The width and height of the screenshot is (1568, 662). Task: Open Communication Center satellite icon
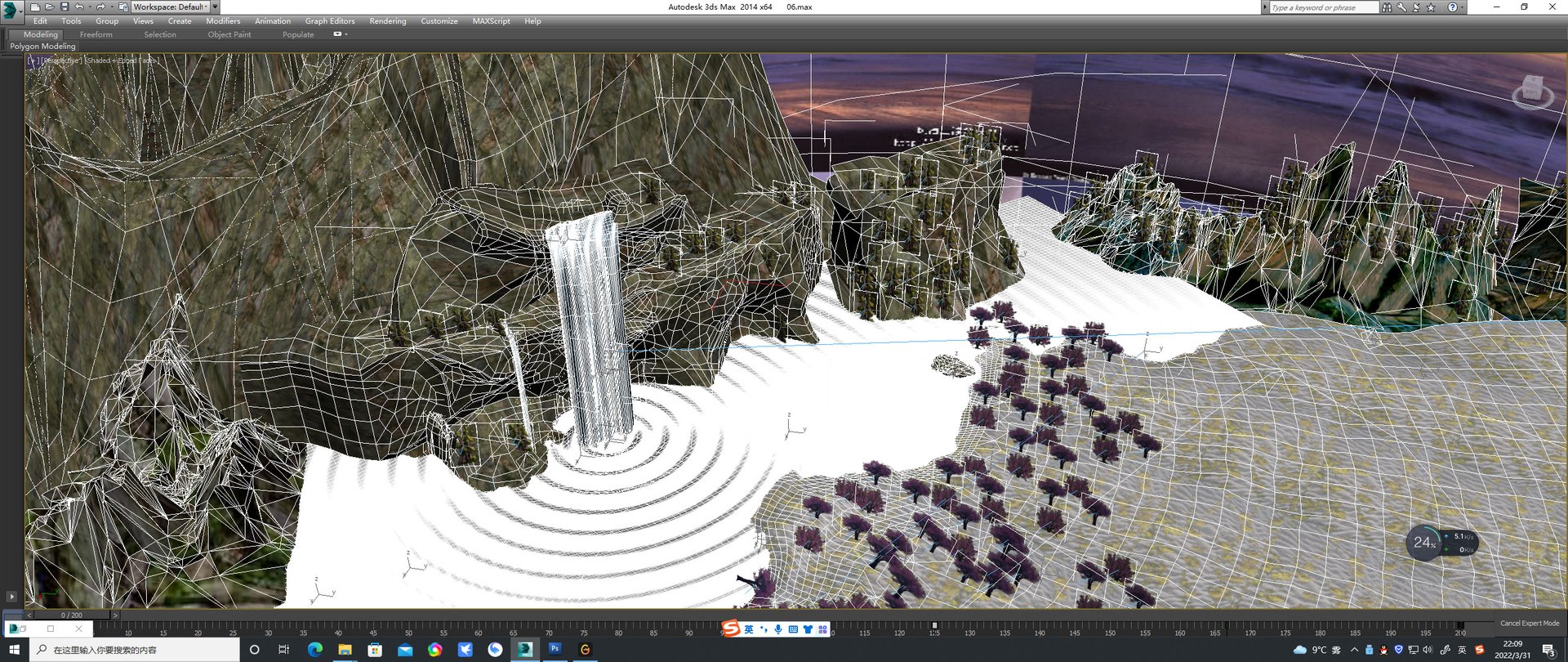tap(1416, 7)
